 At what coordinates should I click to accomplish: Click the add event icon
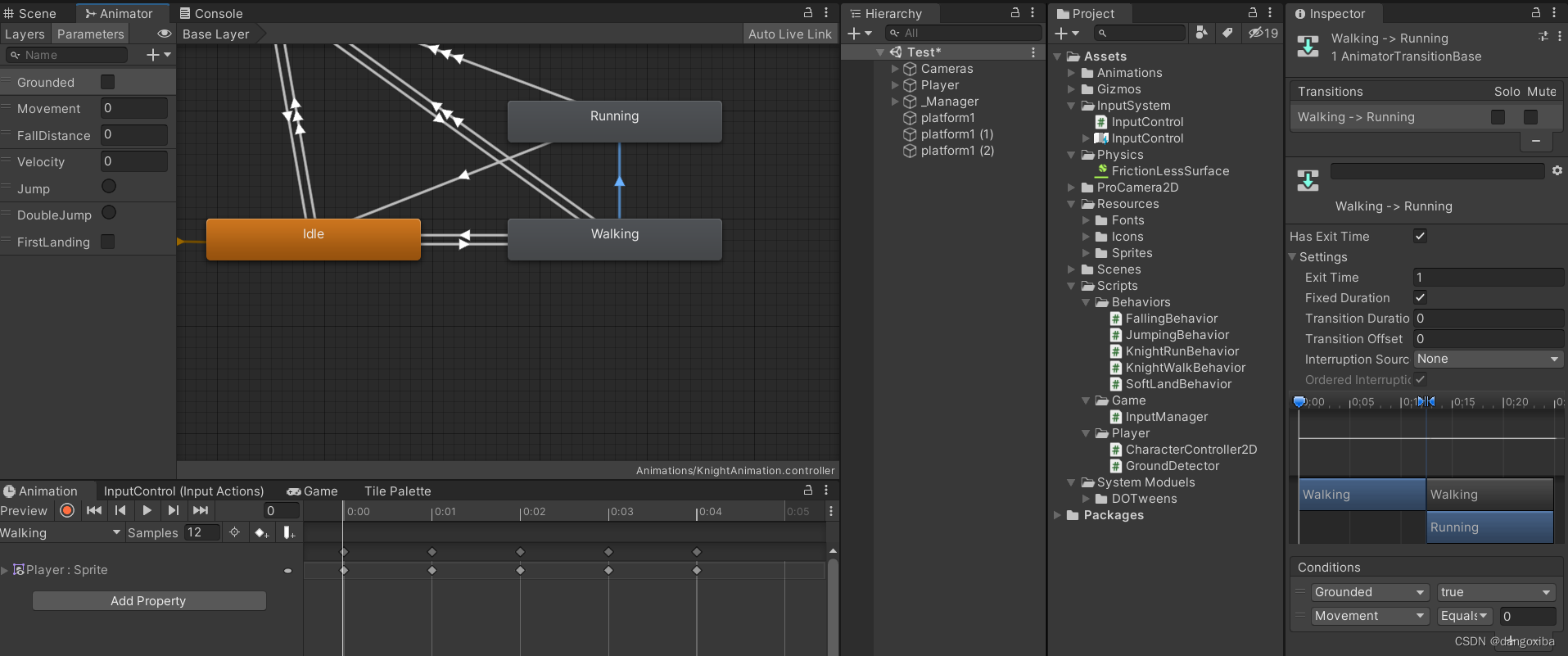(289, 532)
